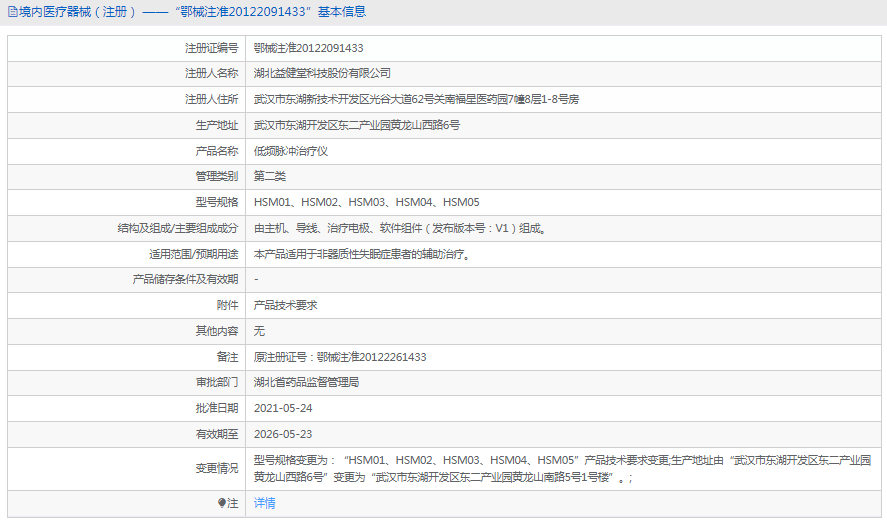Click the 产品名称 label
The height and width of the screenshot is (526, 887).
coord(217,151)
